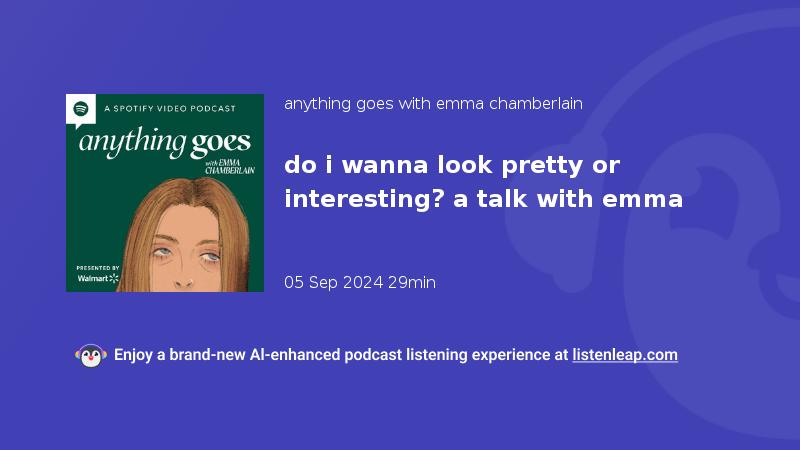Click the episode date '05 Sep 2024 29min'

(360, 282)
